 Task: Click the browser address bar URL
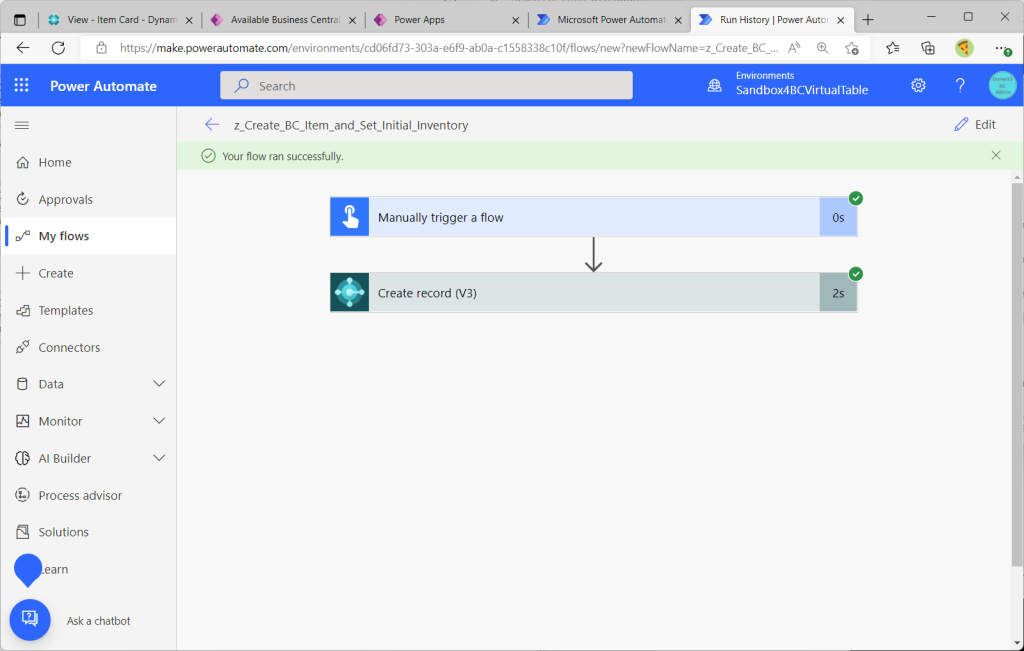(449, 48)
